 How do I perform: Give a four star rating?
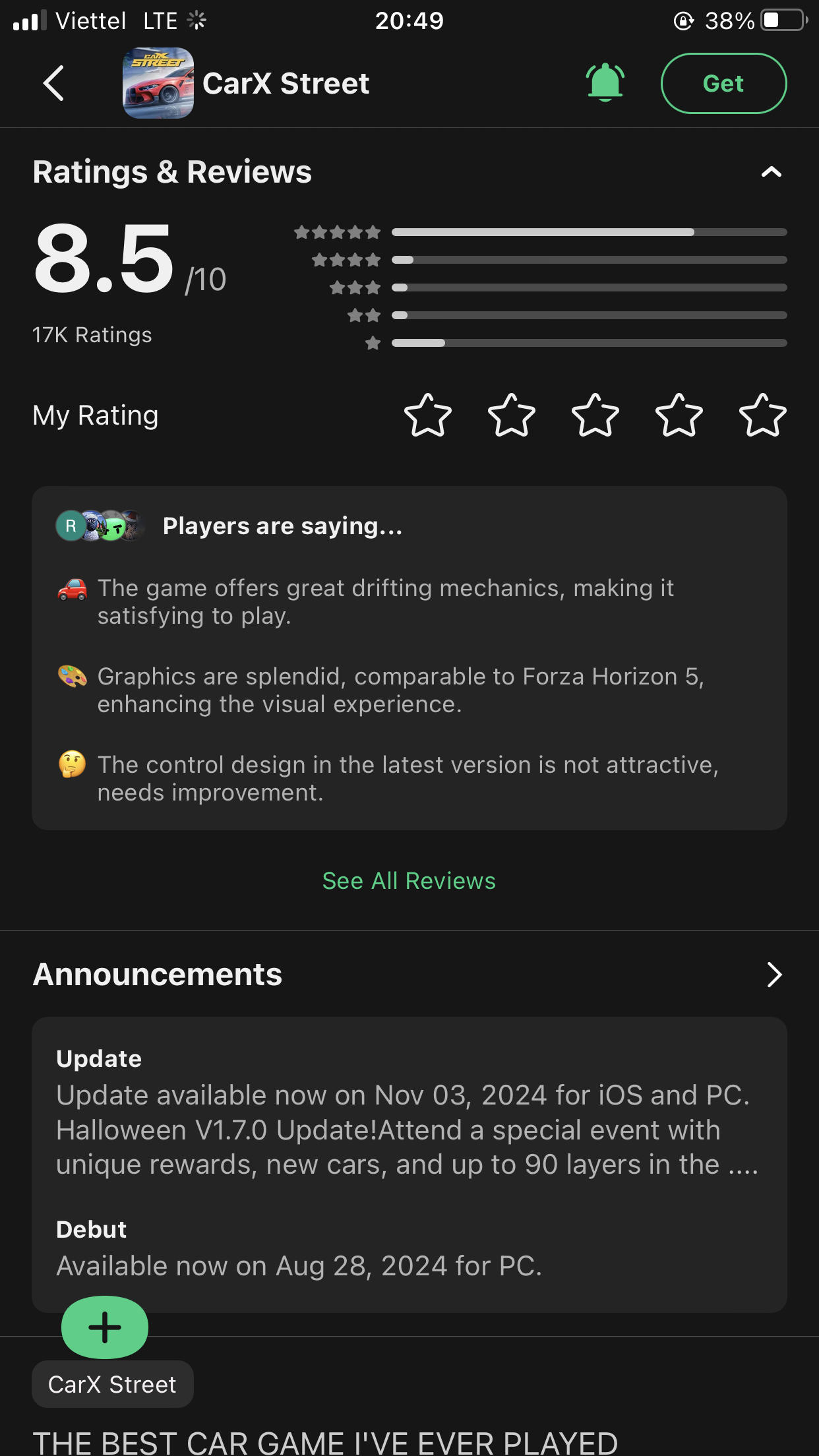tap(679, 416)
